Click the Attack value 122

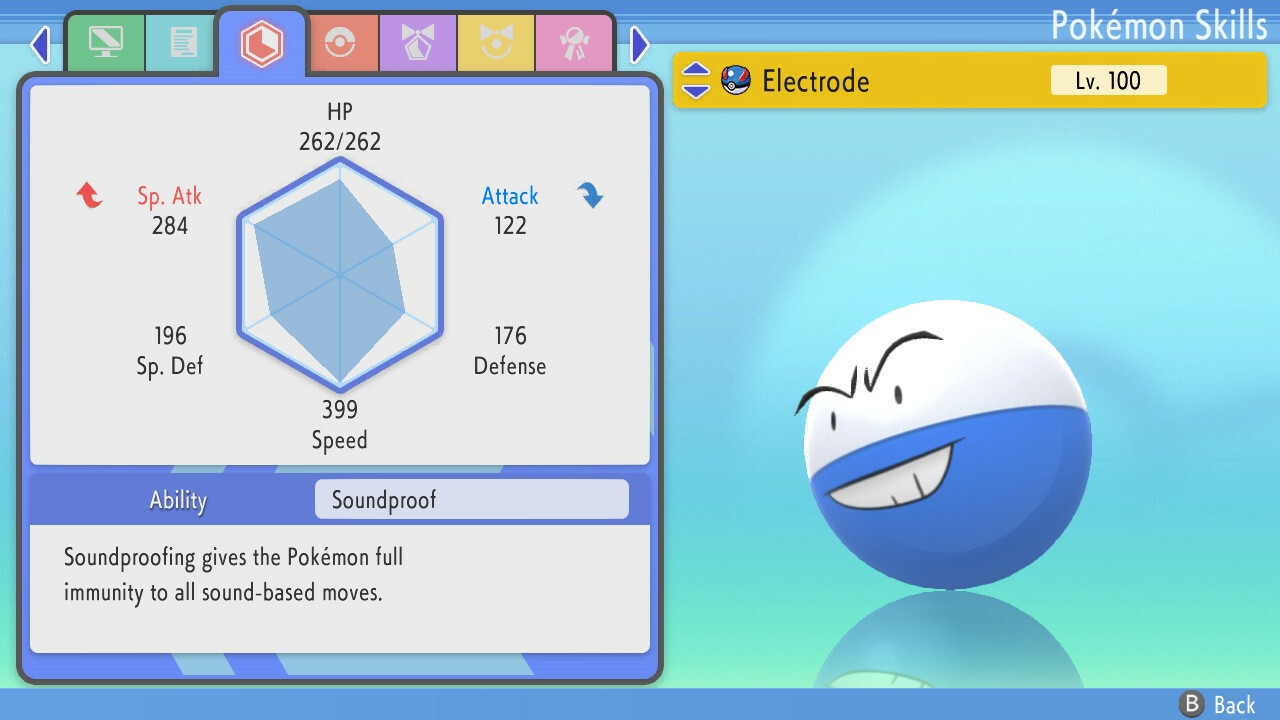[510, 226]
